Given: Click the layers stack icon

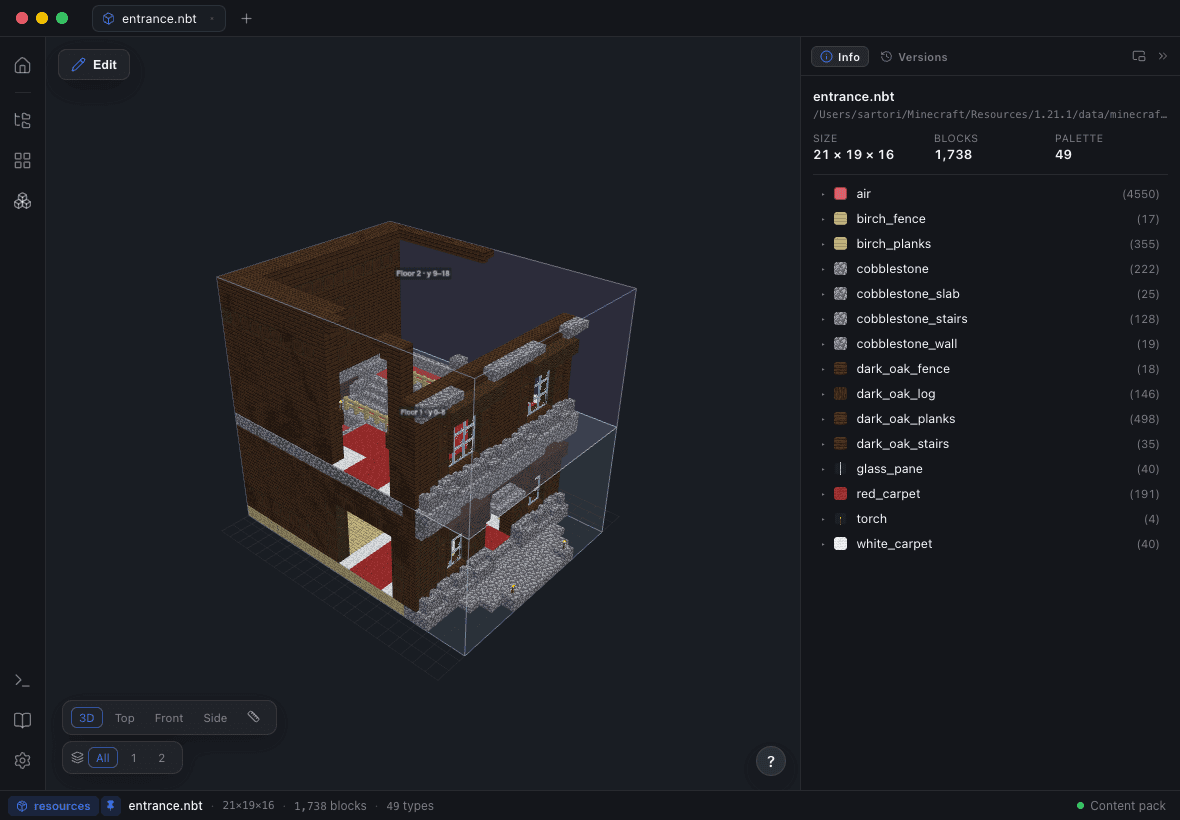Looking at the screenshot, I should click(78, 758).
